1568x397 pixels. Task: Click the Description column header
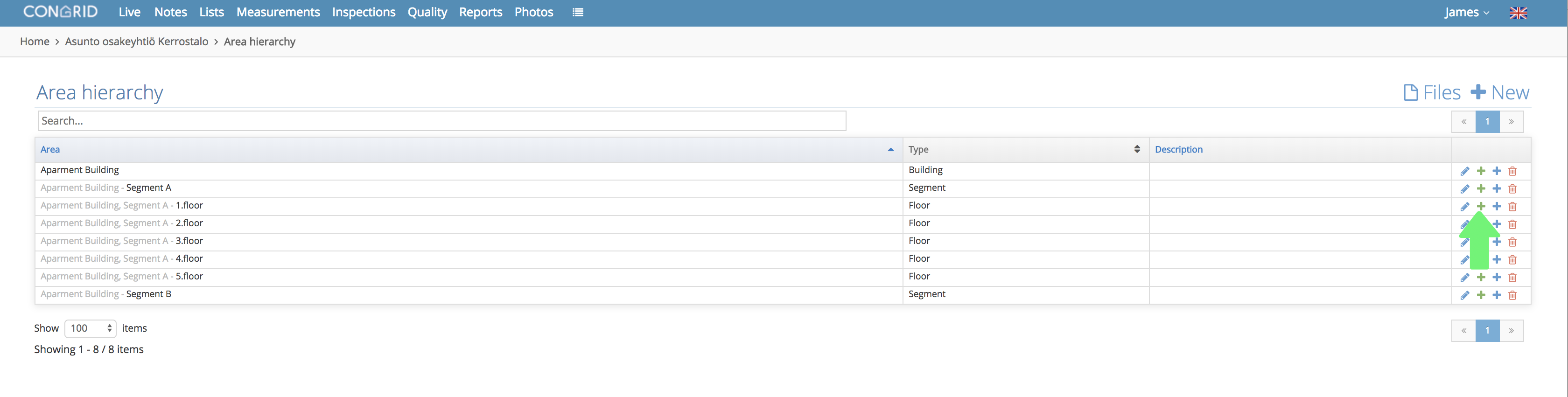[1178, 149]
